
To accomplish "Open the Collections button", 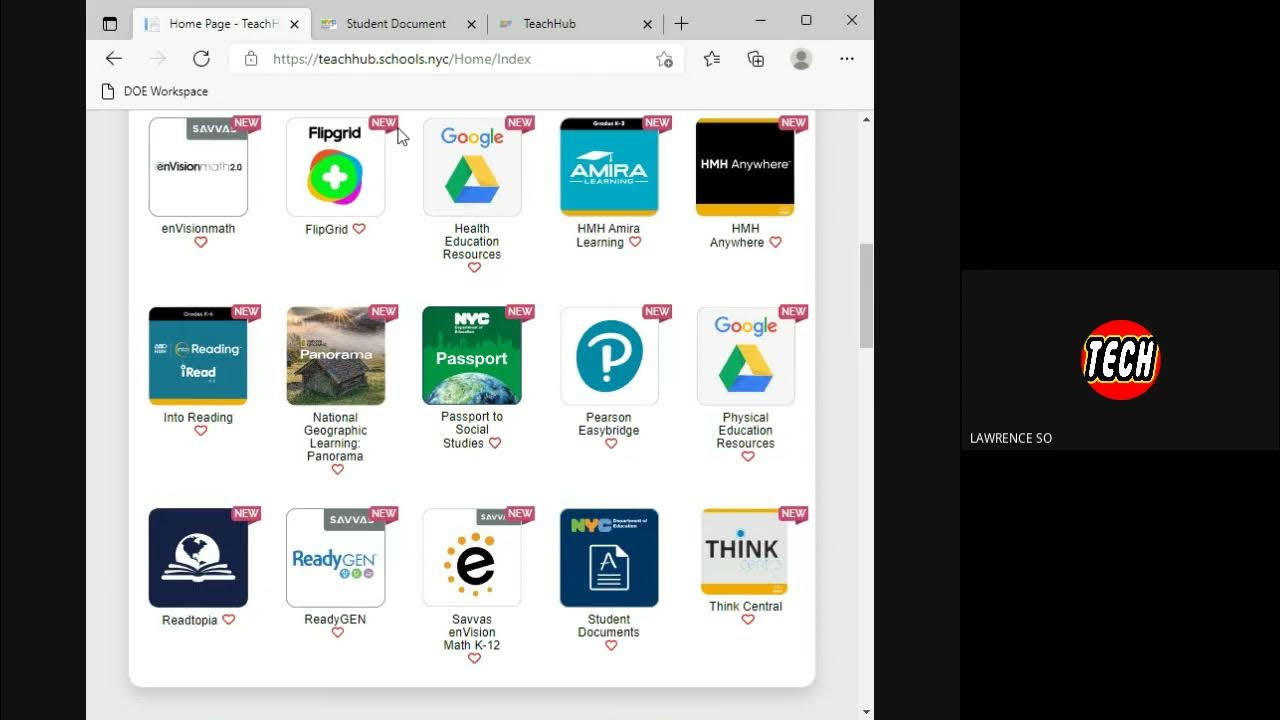I will click(x=756, y=59).
